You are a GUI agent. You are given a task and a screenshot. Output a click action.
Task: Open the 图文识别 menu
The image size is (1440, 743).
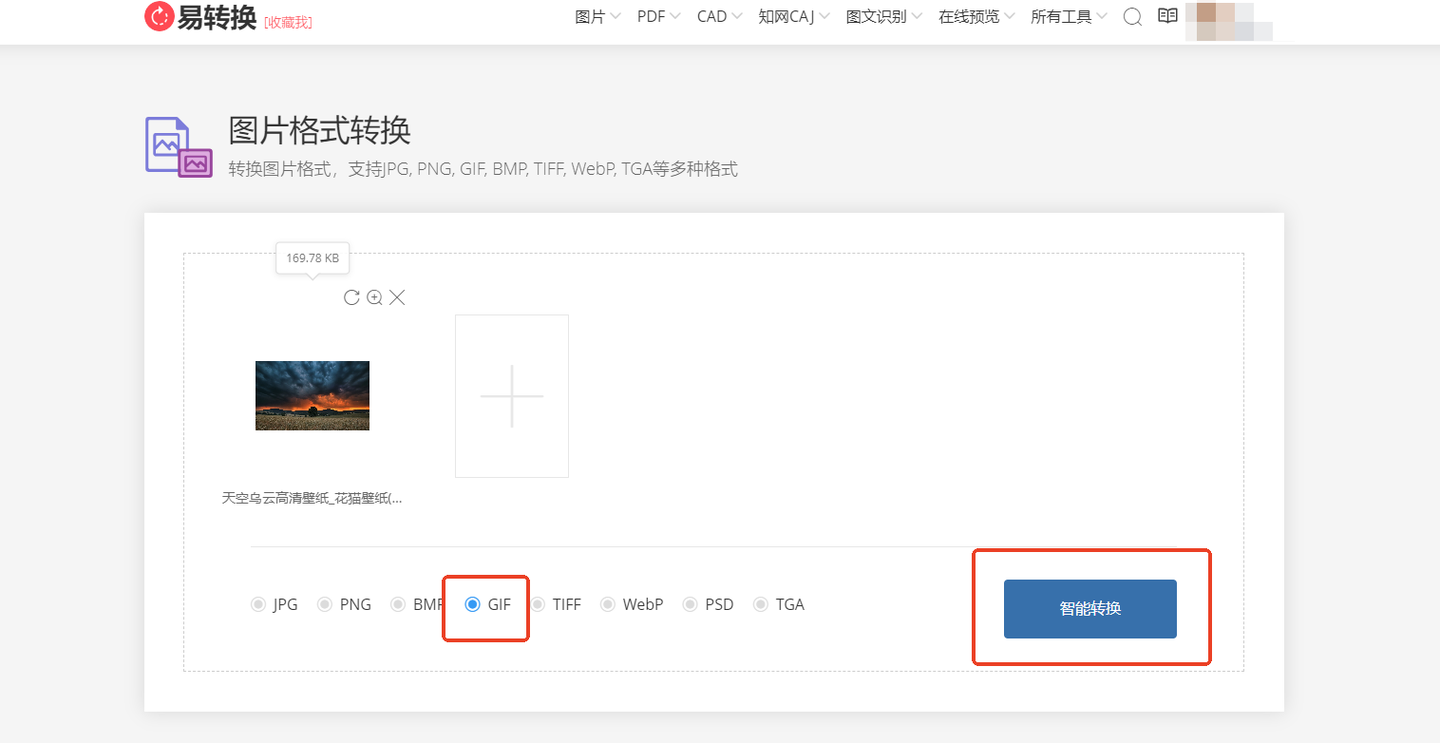[x=878, y=16]
